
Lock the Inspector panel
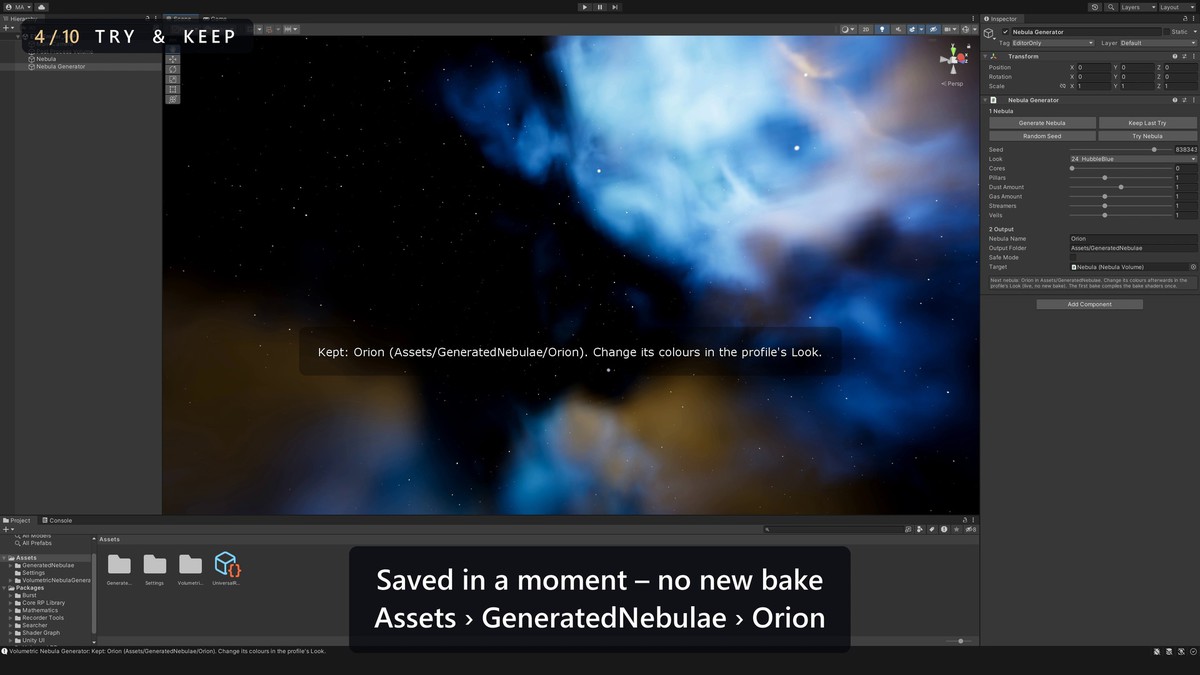pos(1183,18)
